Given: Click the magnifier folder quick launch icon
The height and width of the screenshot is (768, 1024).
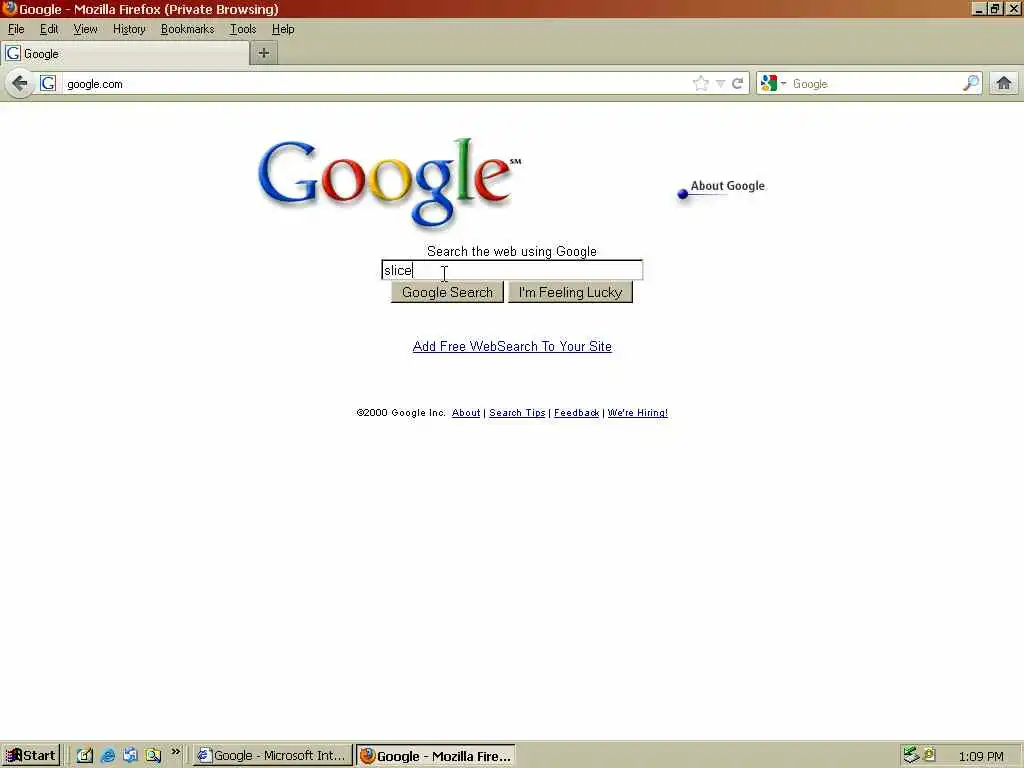Looking at the screenshot, I should (x=153, y=756).
